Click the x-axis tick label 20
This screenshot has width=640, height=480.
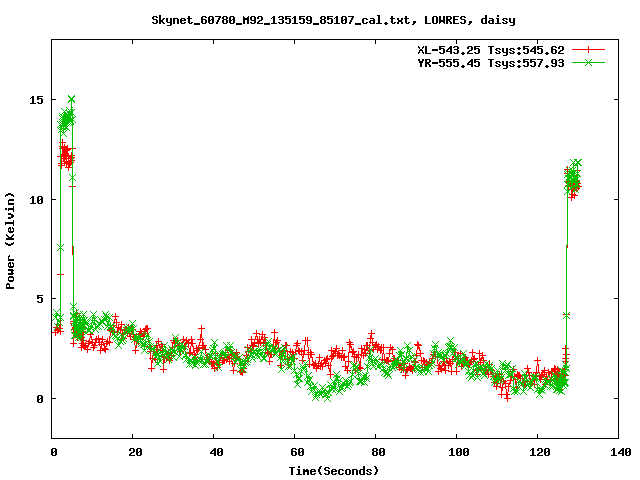click(x=135, y=452)
